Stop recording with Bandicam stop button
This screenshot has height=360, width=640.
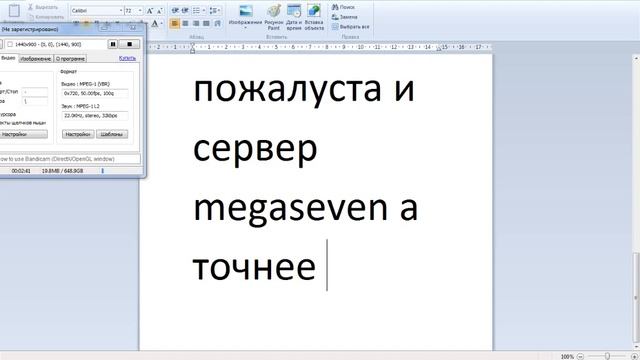point(129,44)
